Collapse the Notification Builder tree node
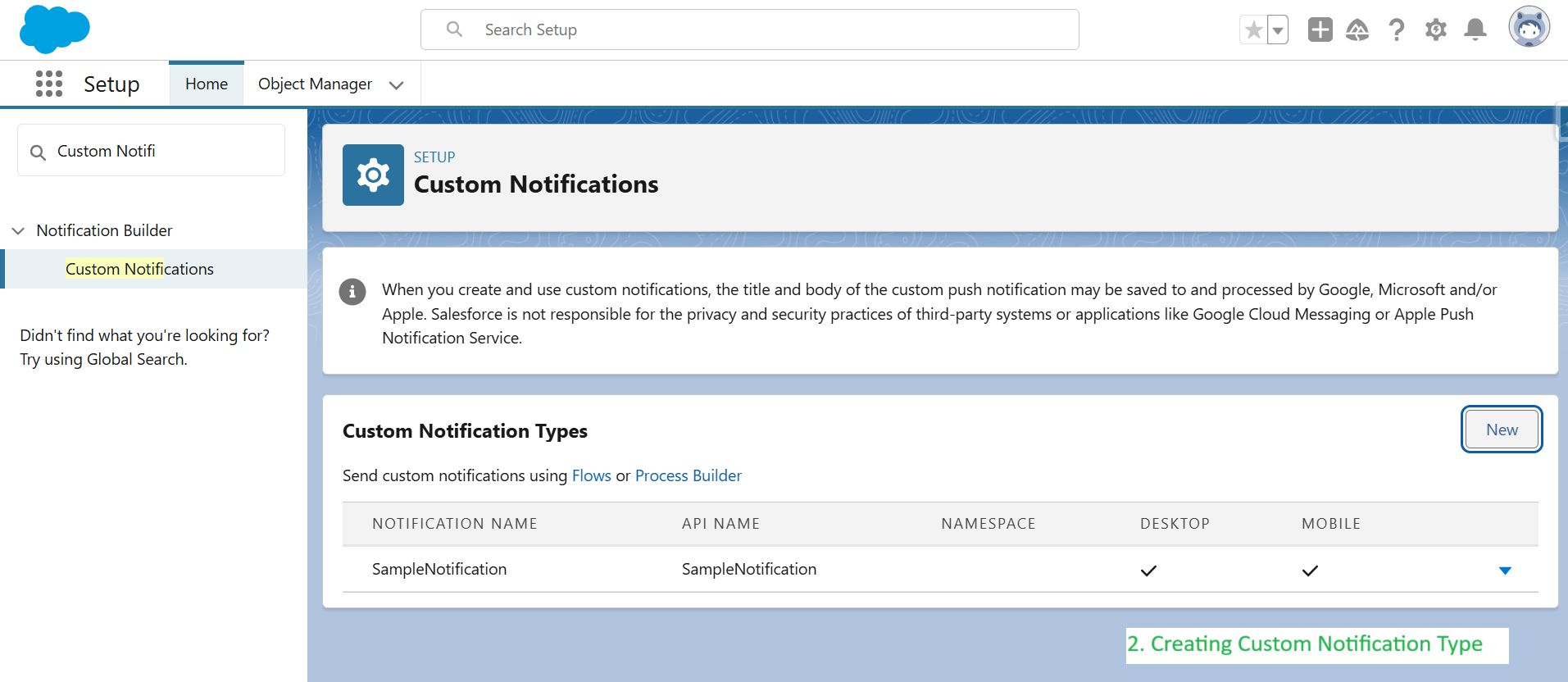 click(x=18, y=231)
